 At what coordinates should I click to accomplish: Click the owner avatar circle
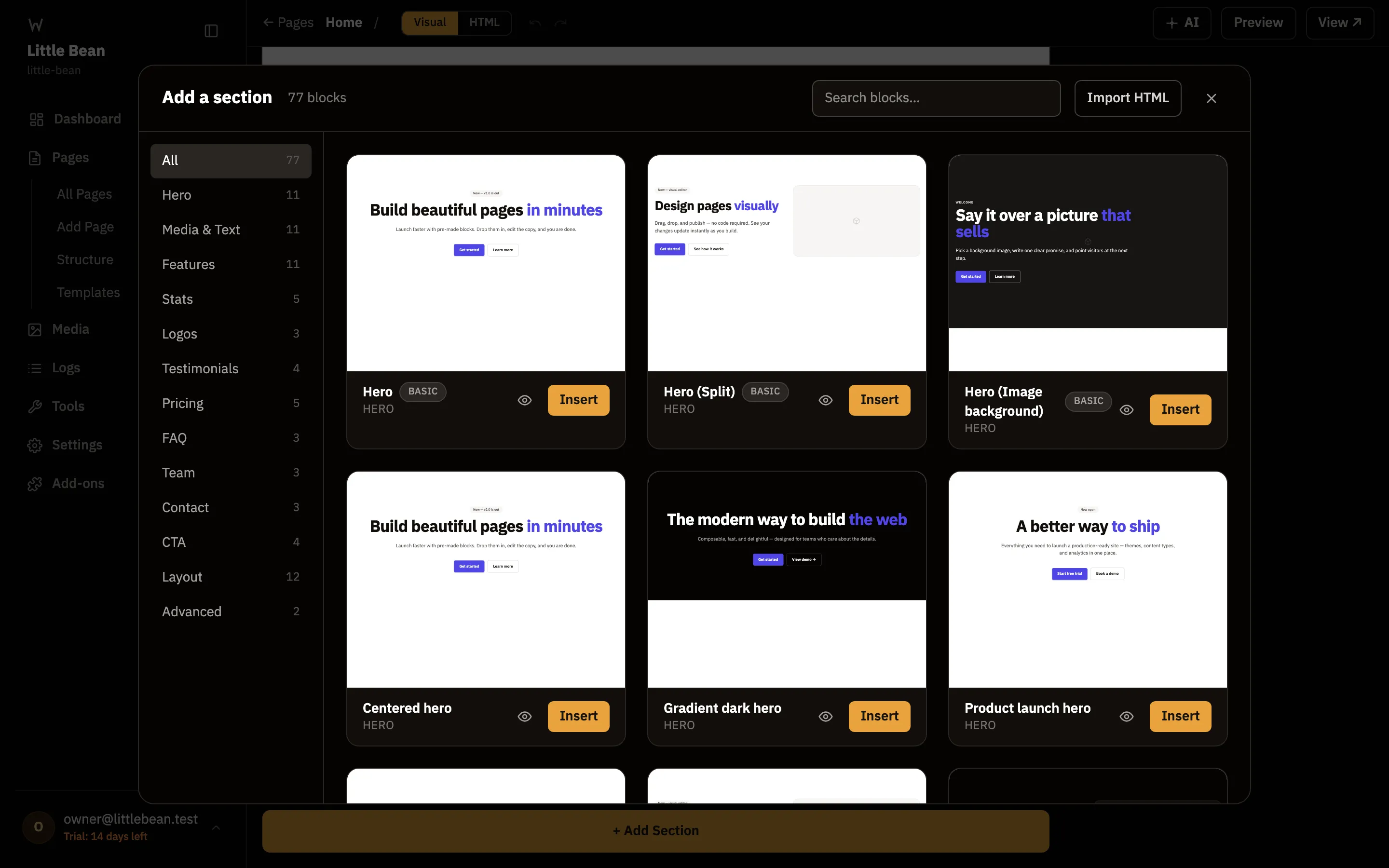point(39,827)
